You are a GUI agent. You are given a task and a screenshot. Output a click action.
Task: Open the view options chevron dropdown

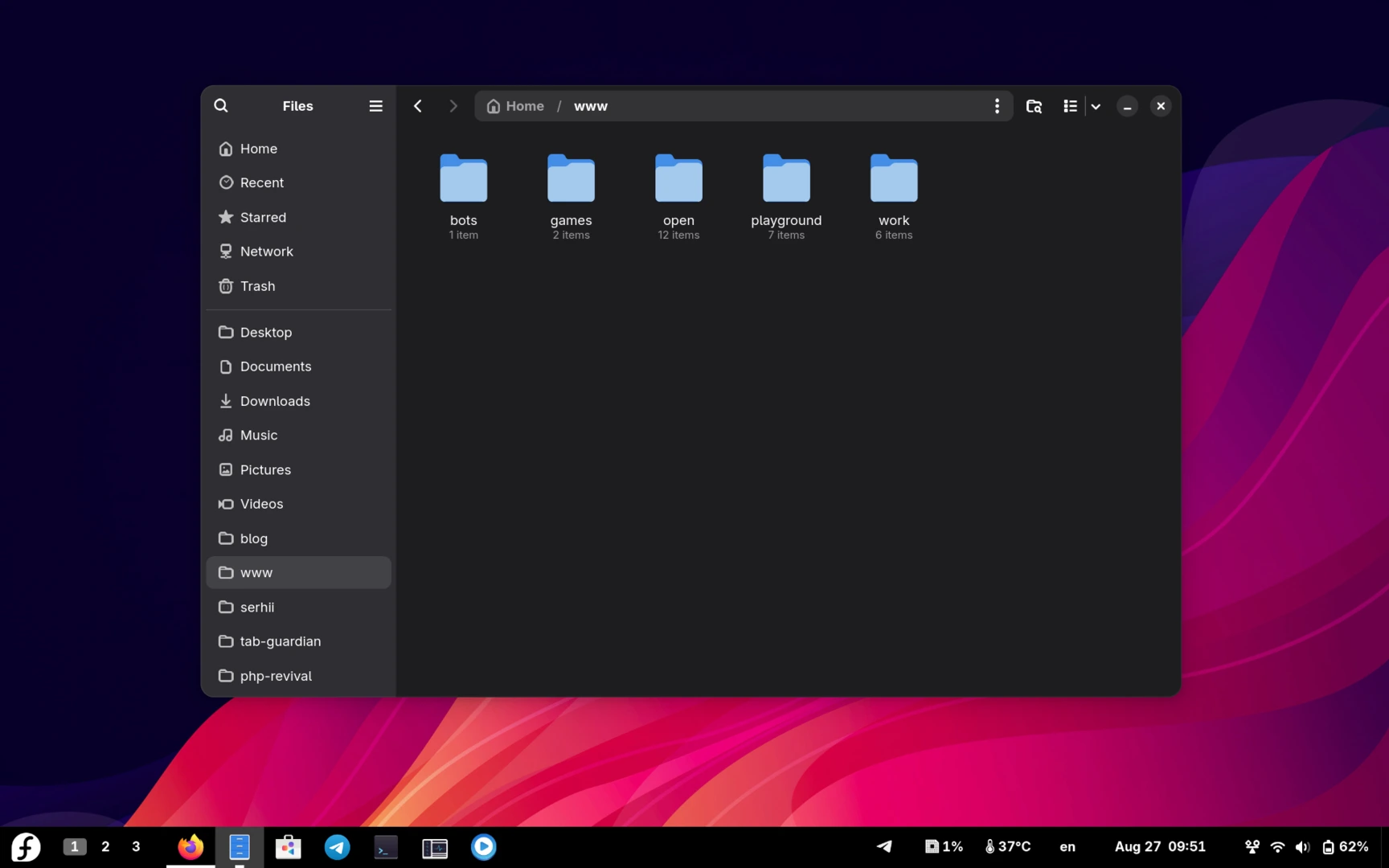click(x=1096, y=105)
